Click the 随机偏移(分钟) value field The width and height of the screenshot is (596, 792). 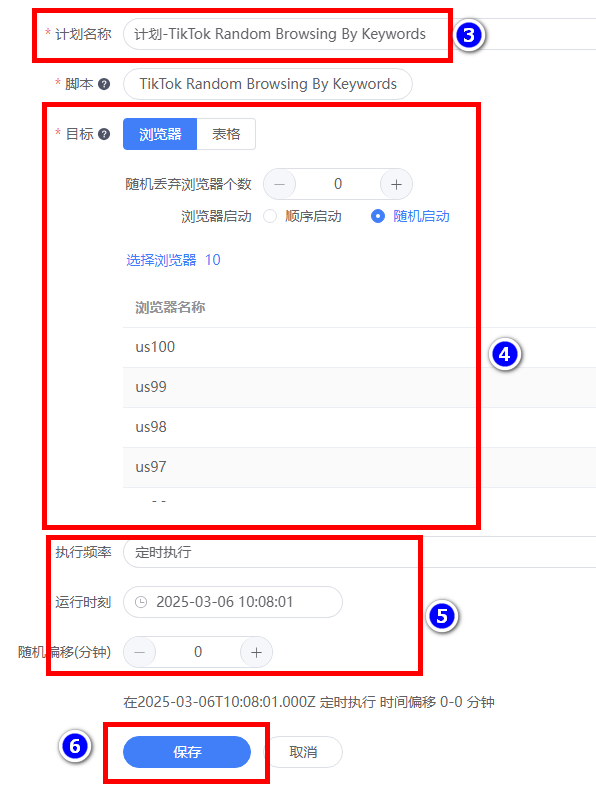point(198,652)
